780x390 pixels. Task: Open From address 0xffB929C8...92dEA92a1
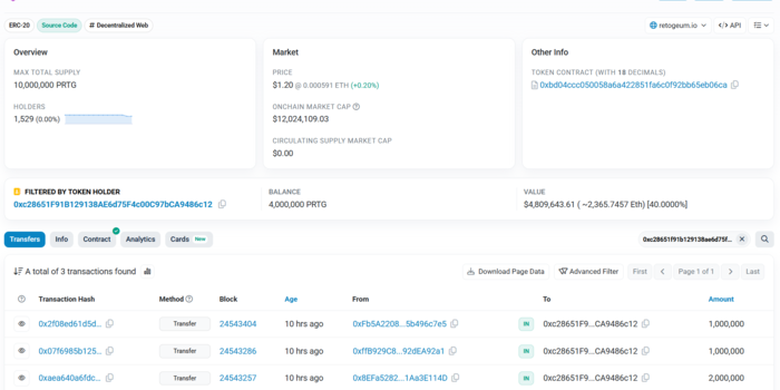398,351
